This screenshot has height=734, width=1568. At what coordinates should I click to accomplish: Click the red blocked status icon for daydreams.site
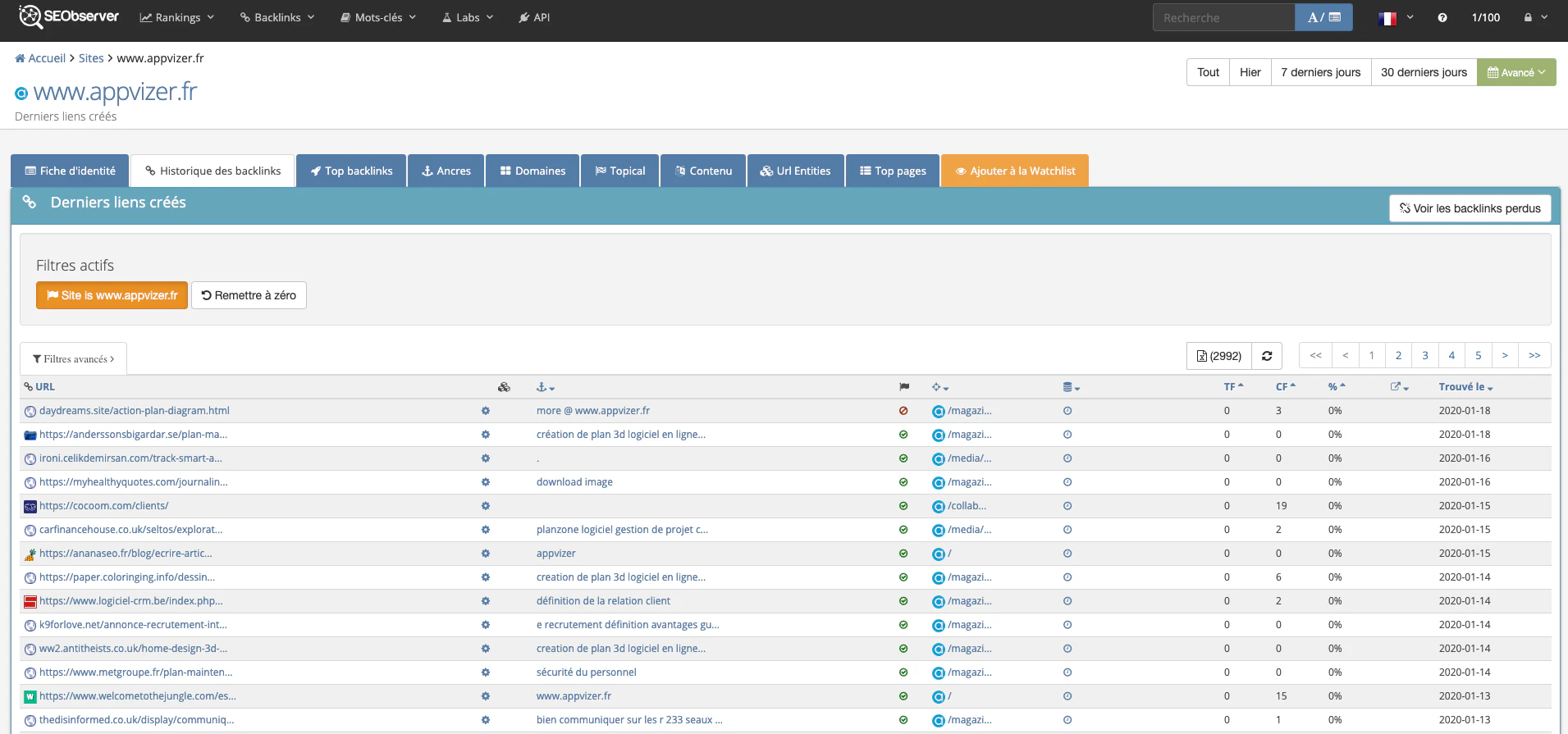pyautogui.click(x=903, y=411)
